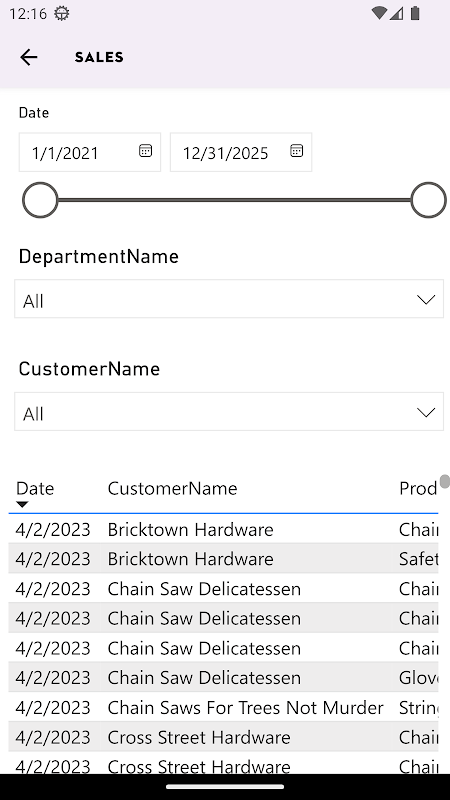450x800 pixels.
Task: Tap the back arrow icon
Action: 29,57
